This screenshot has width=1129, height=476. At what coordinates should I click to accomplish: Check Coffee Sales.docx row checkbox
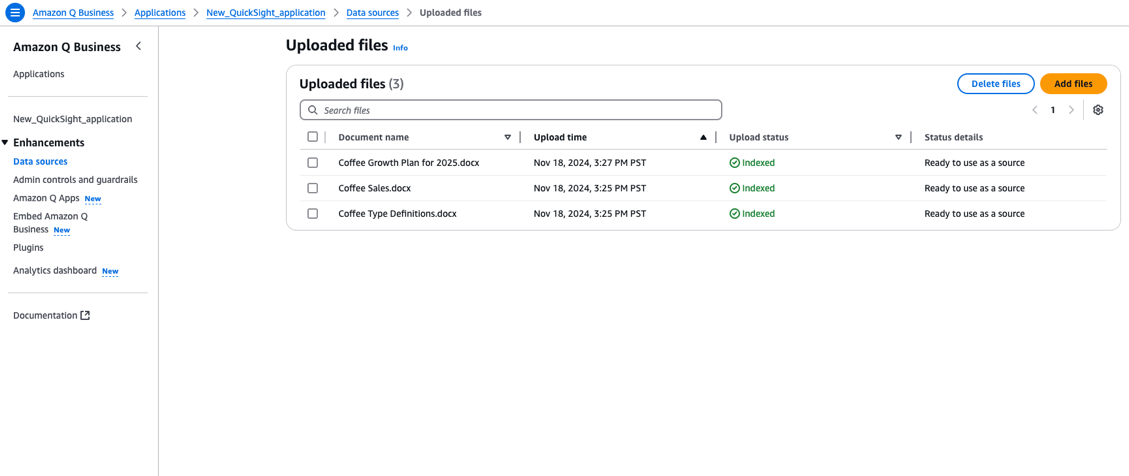pos(312,188)
